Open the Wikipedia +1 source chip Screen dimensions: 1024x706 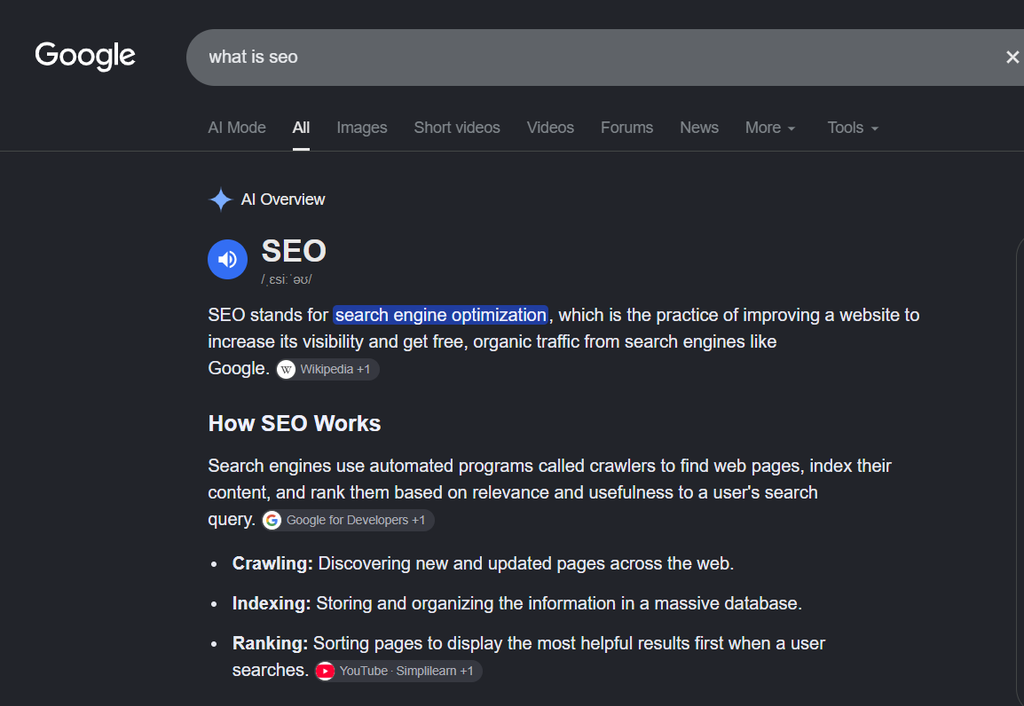click(x=327, y=369)
